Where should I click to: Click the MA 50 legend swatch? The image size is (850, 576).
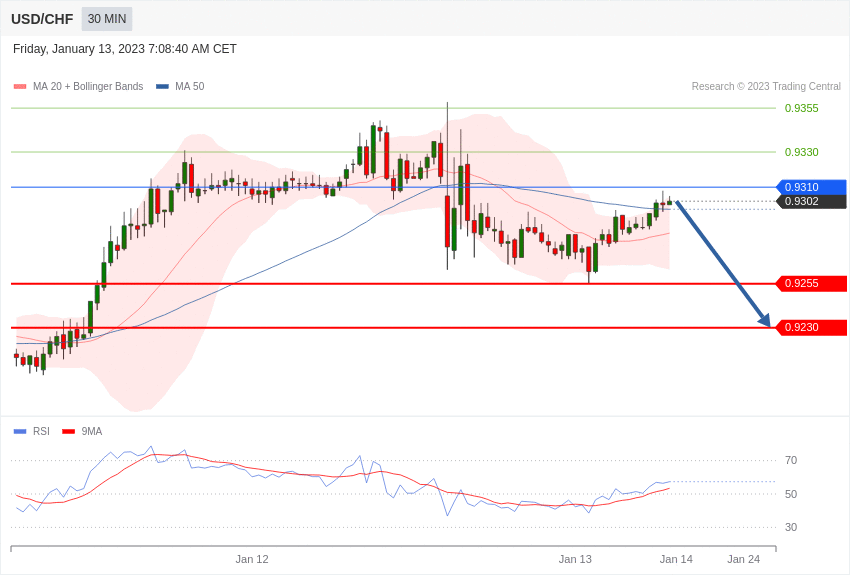pyautogui.click(x=162, y=86)
